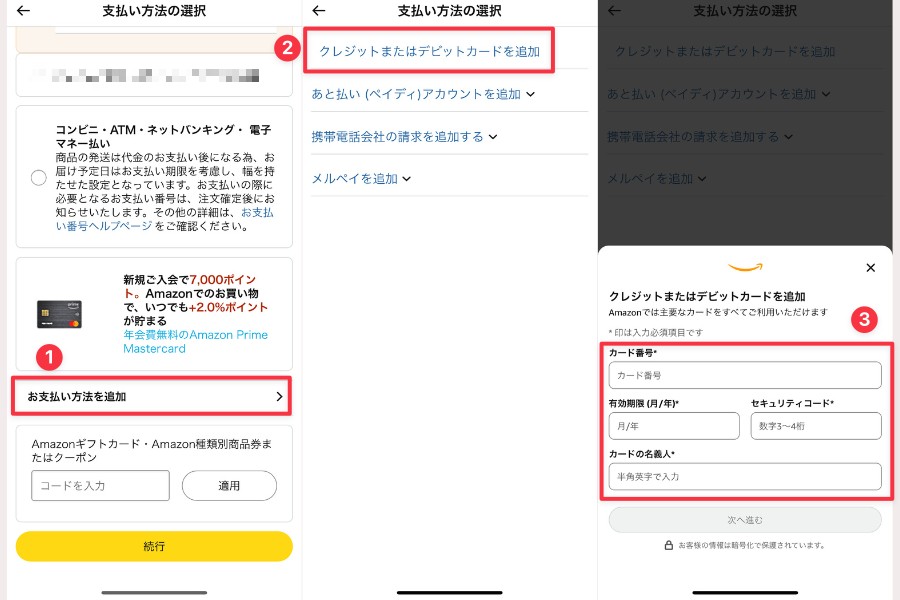This screenshot has width=900, height=600.
Task: Tap the back arrow on the middle screen
Action: click(319, 10)
